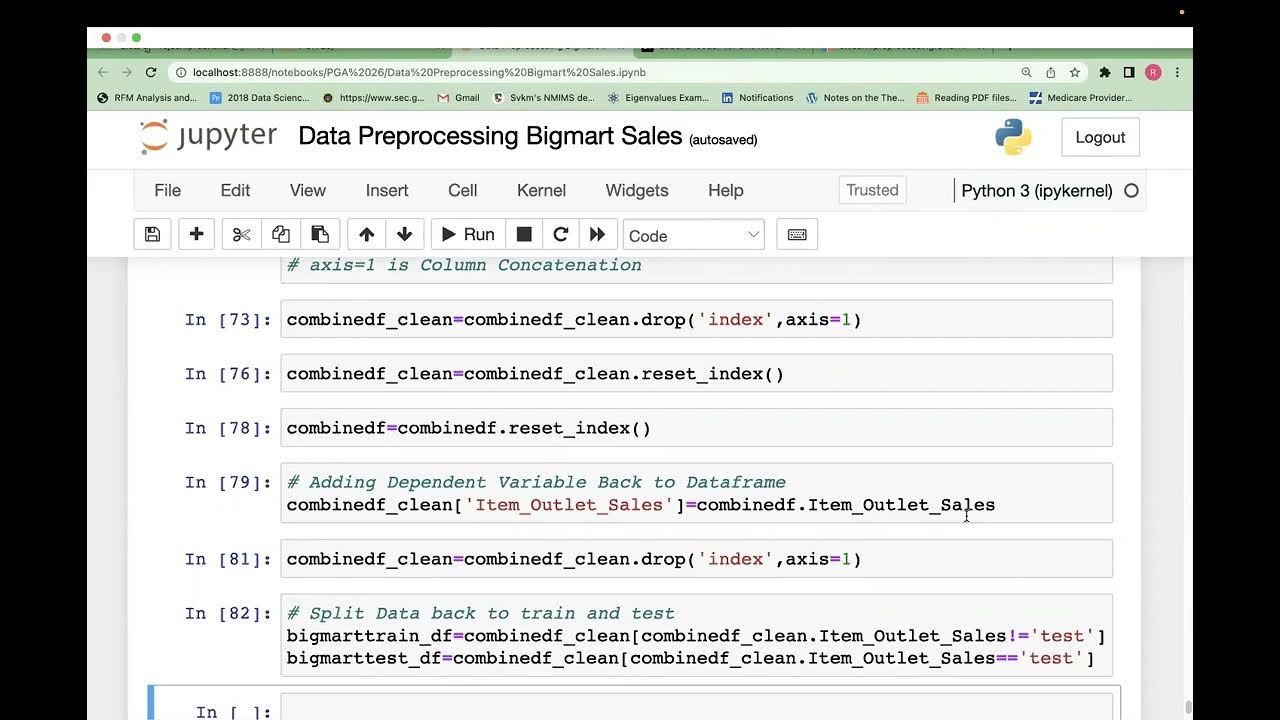The height and width of the screenshot is (720, 1280).
Task: Go forward with the browser forward arrow
Action: click(127, 72)
